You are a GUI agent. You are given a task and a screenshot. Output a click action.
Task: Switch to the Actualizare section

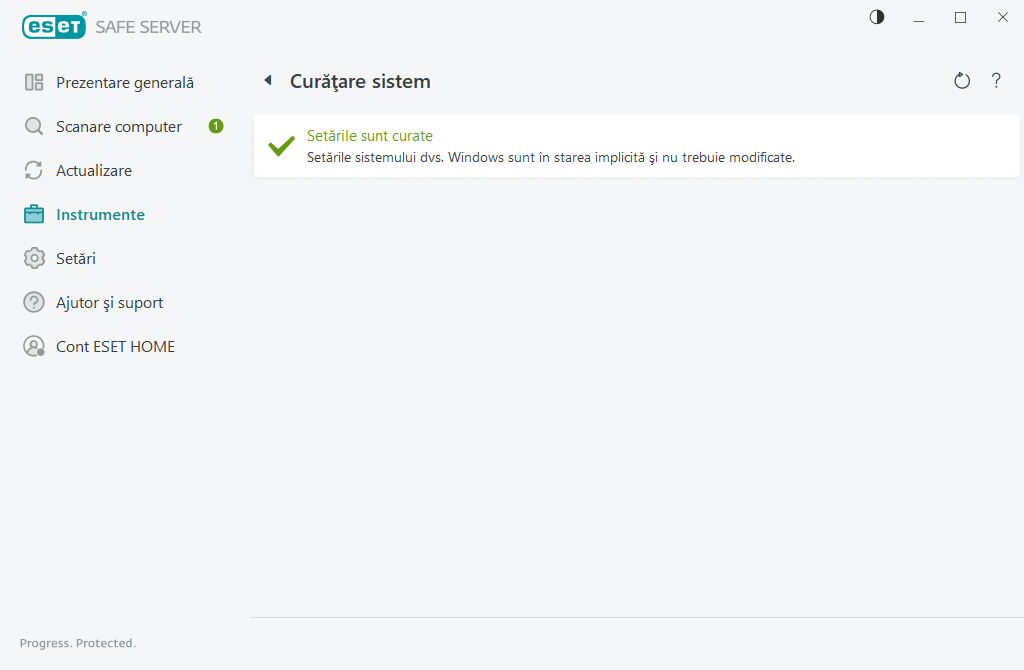tap(94, 171)
